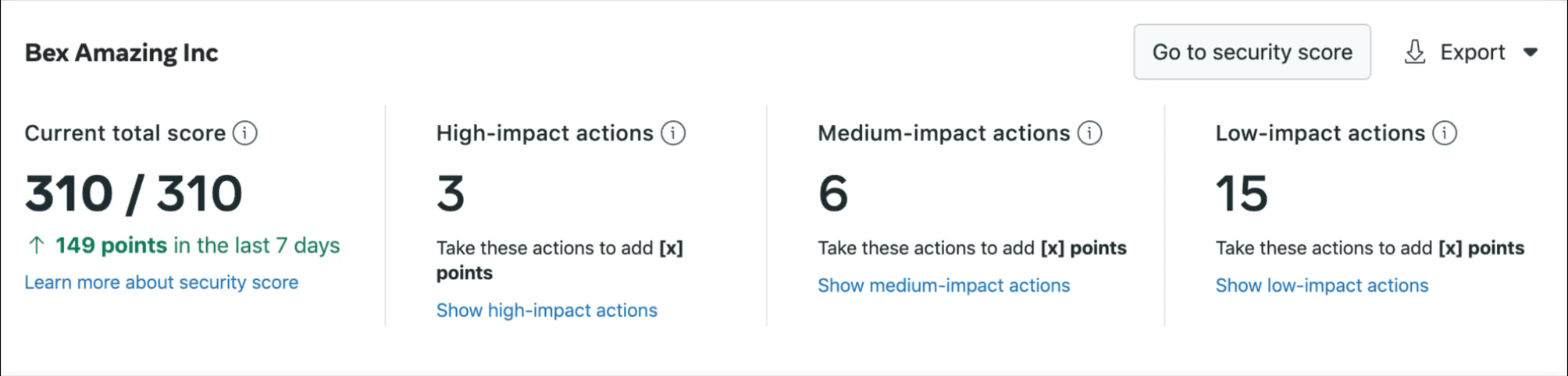Click the Medium-impact actions info icon

(x=1090, y=133)
